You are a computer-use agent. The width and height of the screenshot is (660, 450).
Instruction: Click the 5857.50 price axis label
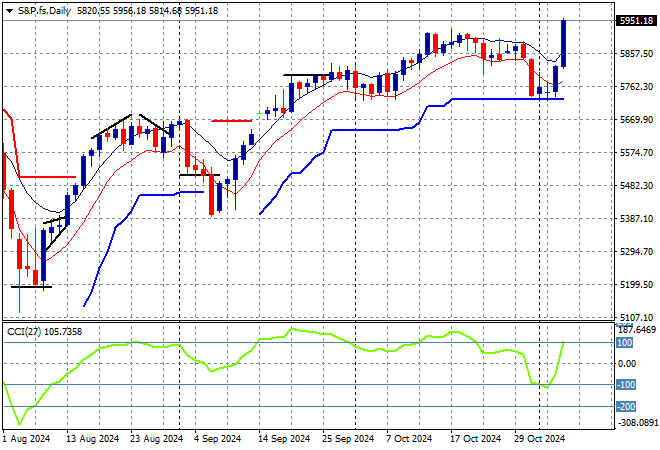(636, 53)
